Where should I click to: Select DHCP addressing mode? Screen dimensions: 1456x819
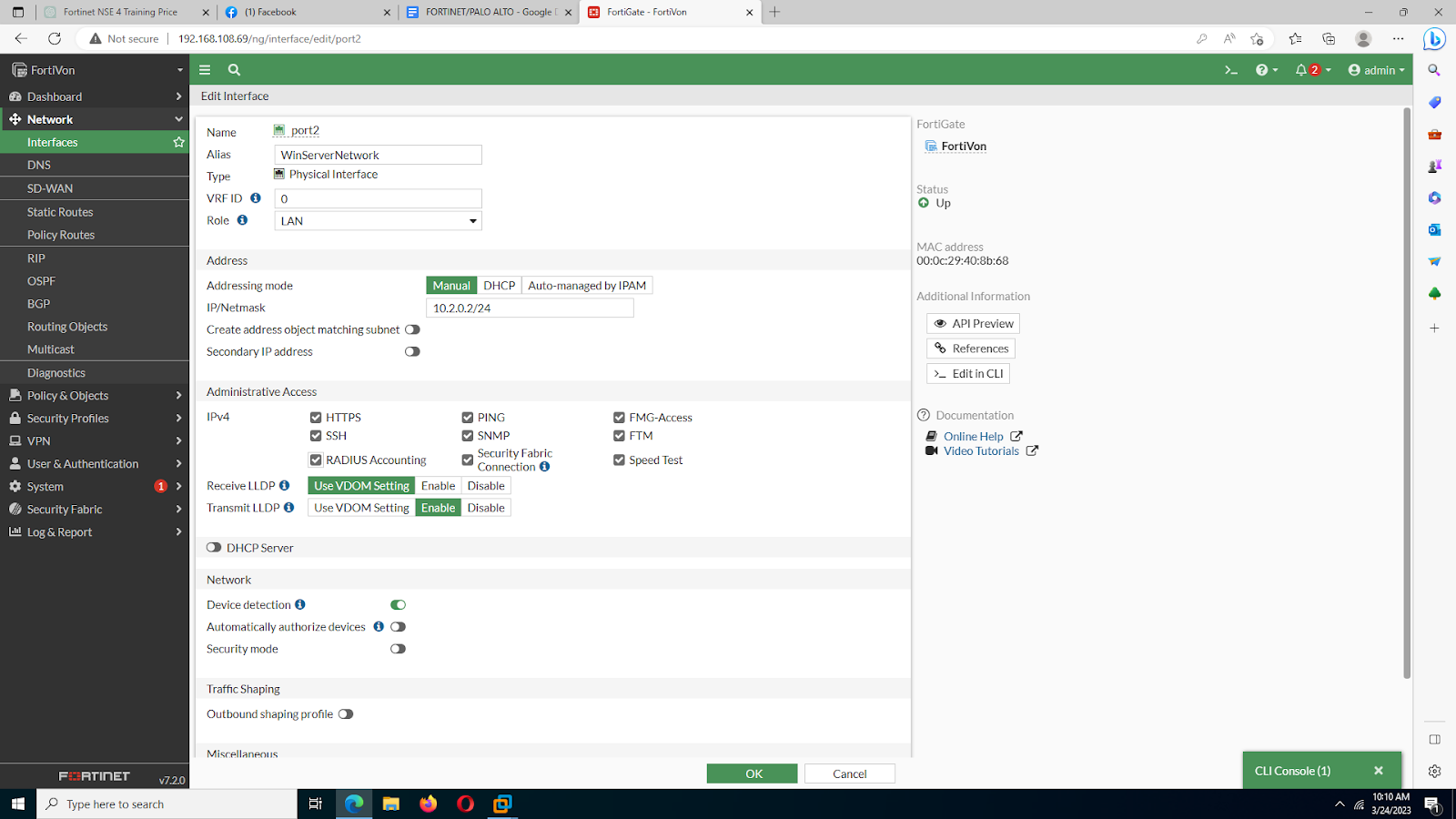[500, 286]
